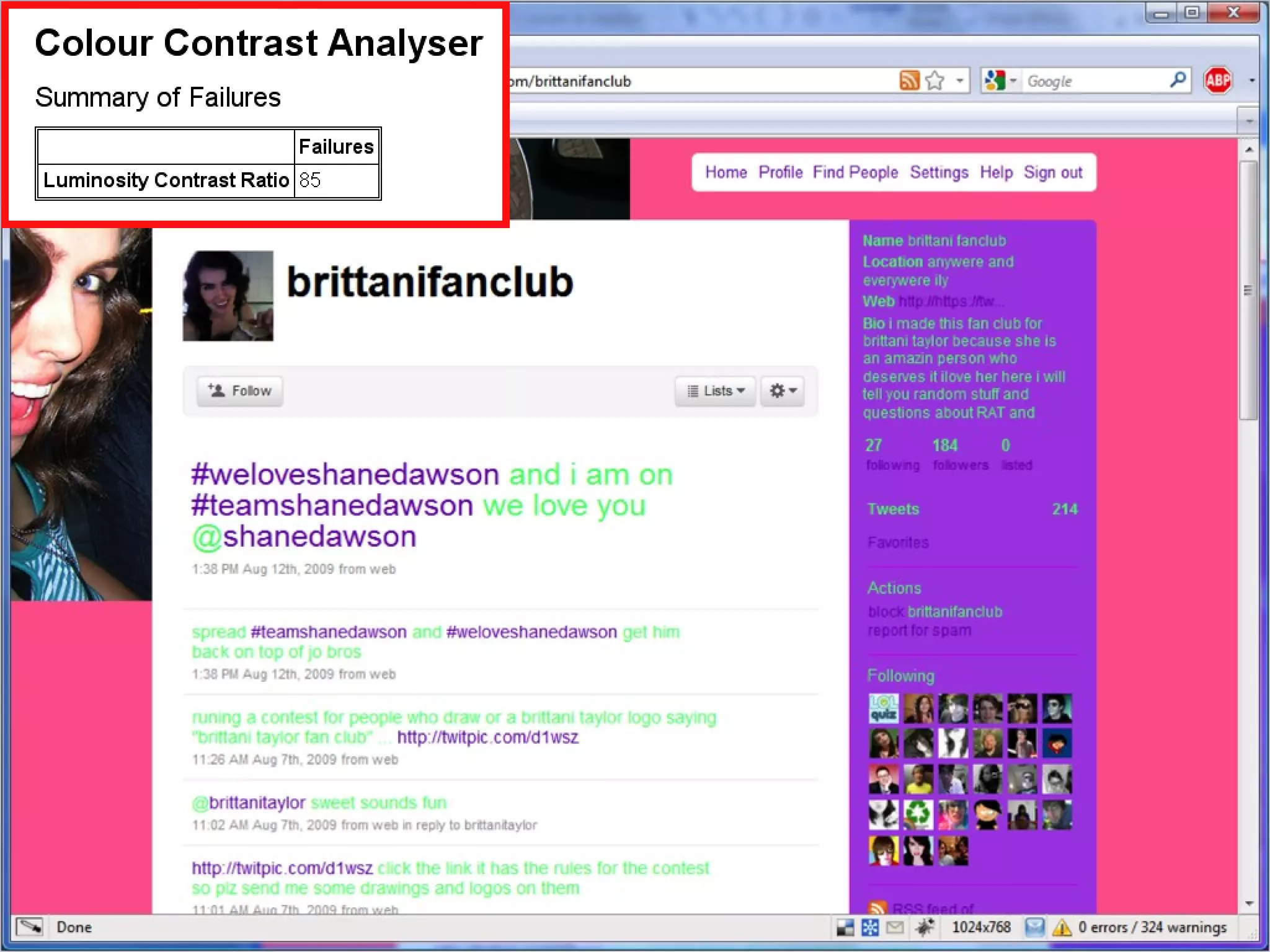The height and width of the screenshot is (952, 1270).
Task: Click the grey envelope status bar icon
Action: tap(894, 927)
